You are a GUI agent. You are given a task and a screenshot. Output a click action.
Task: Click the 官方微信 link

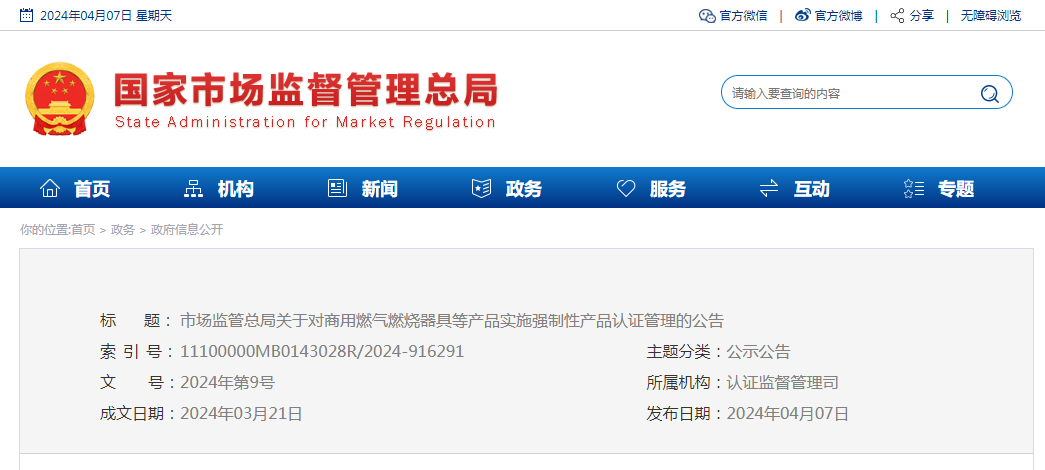click(743, 16)
